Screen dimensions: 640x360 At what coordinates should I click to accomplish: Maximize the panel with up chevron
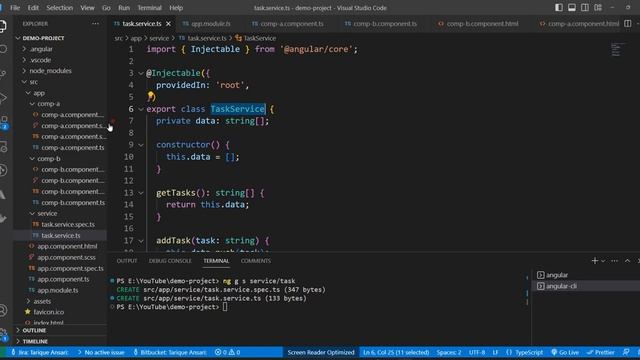628,261
